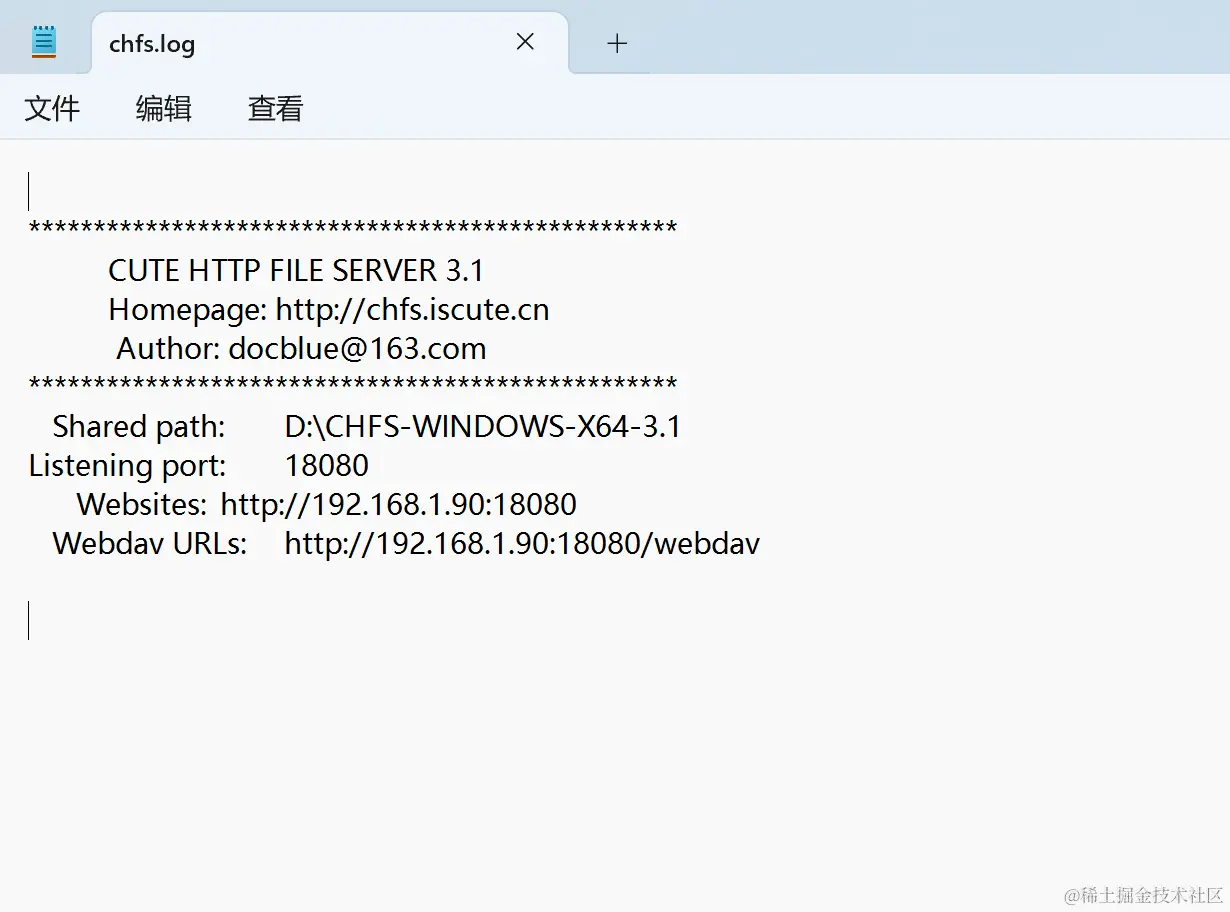Click the Listening port: label
This screenshot has width=1230, height=912.
click(x=128, y=466)
